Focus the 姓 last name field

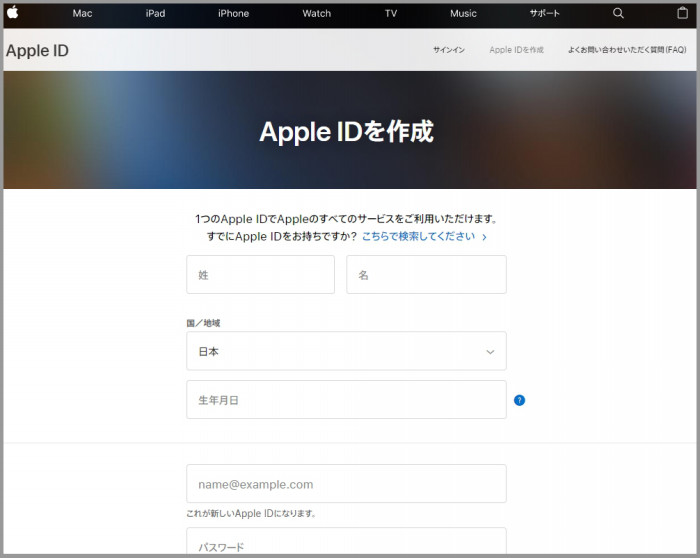pos(260,275)
